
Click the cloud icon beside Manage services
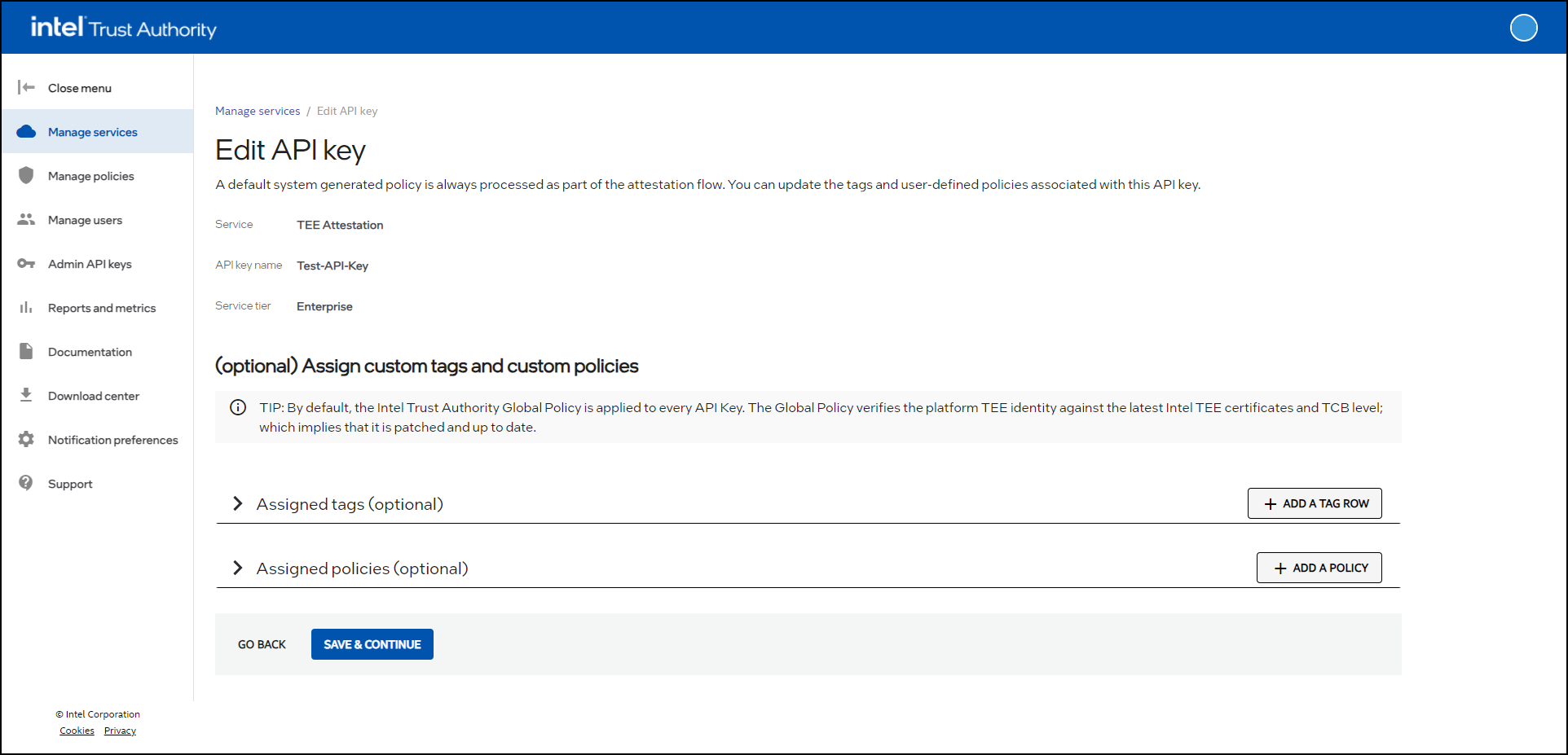(26, 131)
